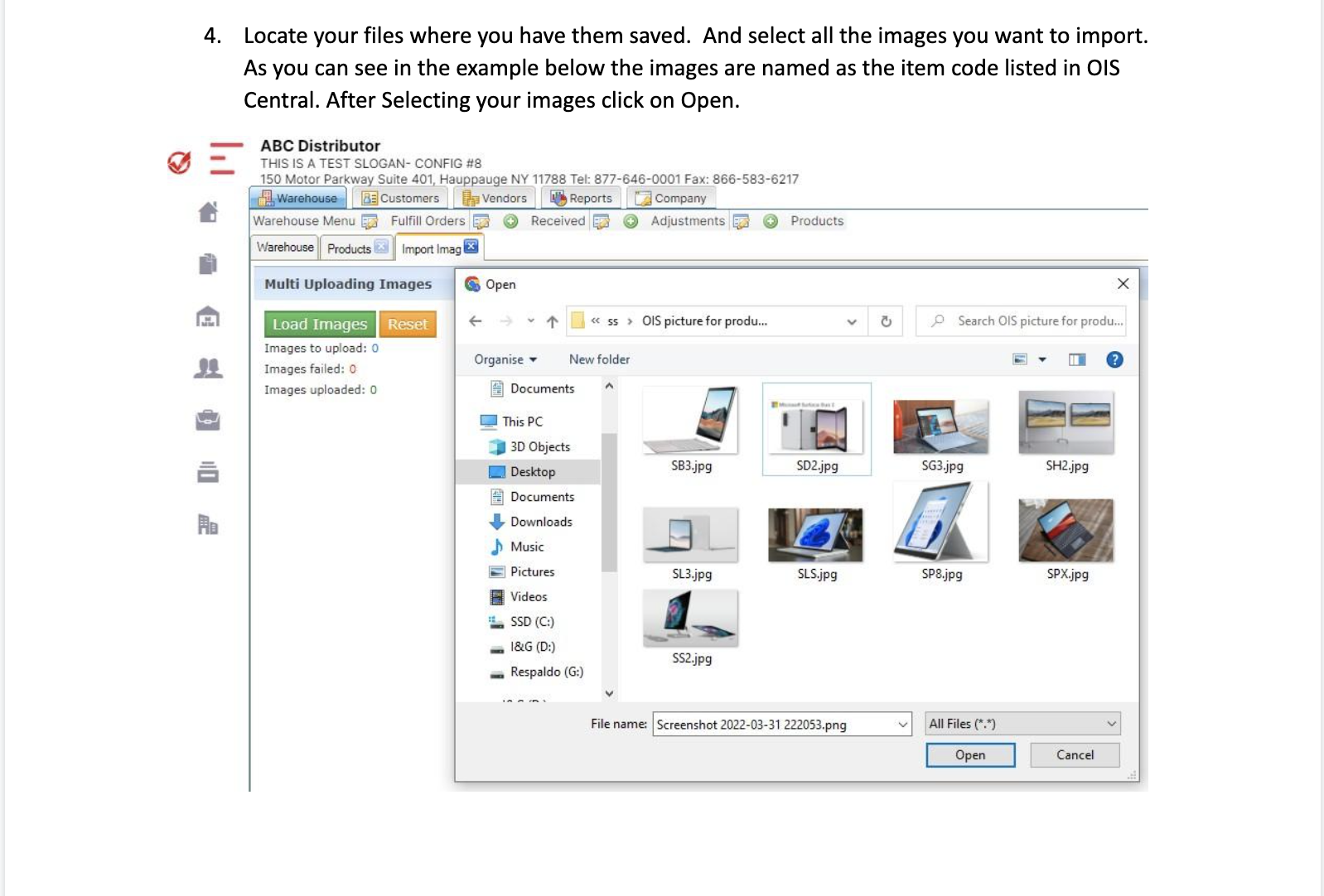The width and height of the screenshot is (1324, 896).
Task: Switch to the Warehouse main tab
Action: coord(298,198)
